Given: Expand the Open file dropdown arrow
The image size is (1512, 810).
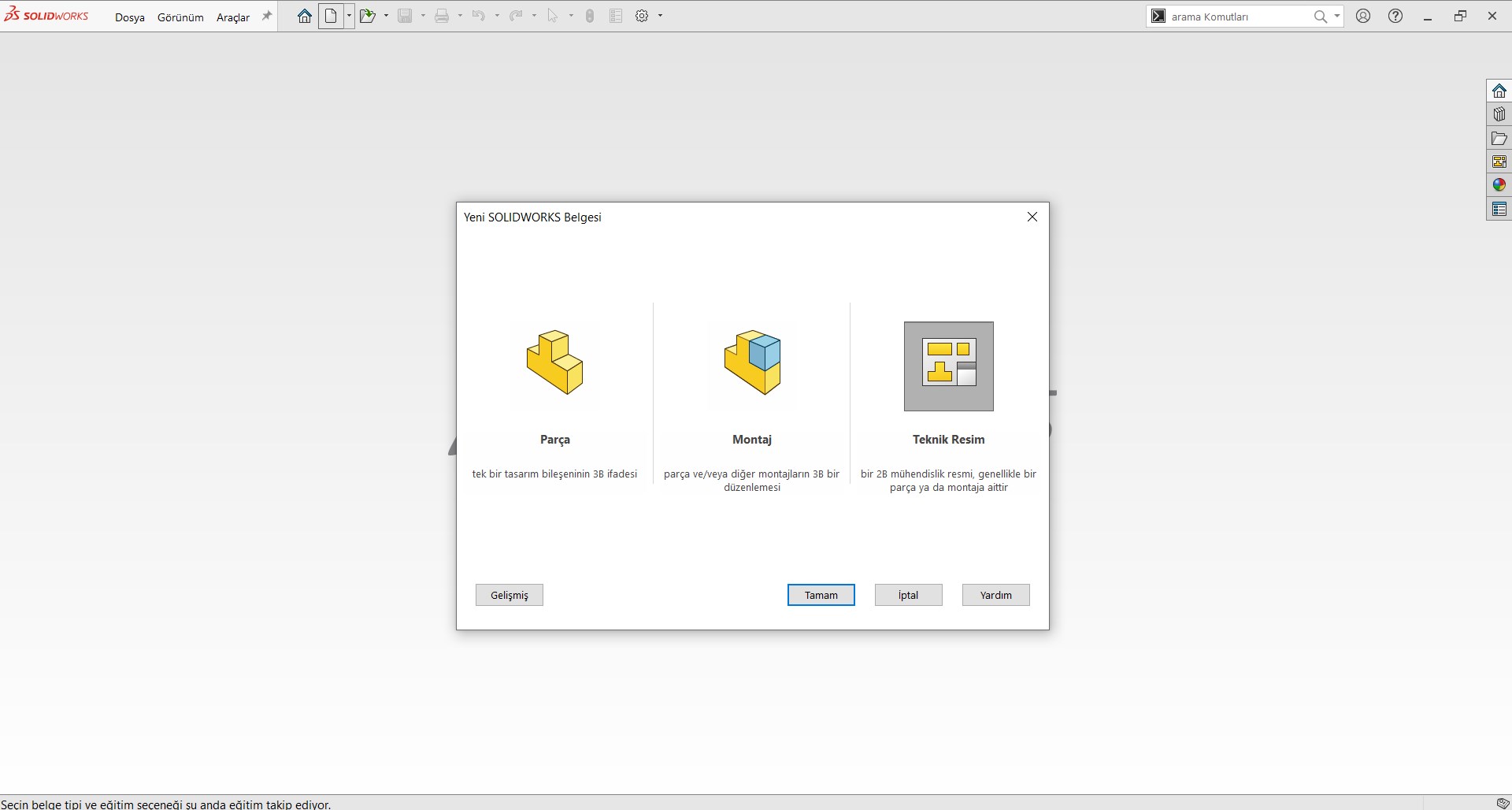Looking at the screenshot, I should coord(386,16).
